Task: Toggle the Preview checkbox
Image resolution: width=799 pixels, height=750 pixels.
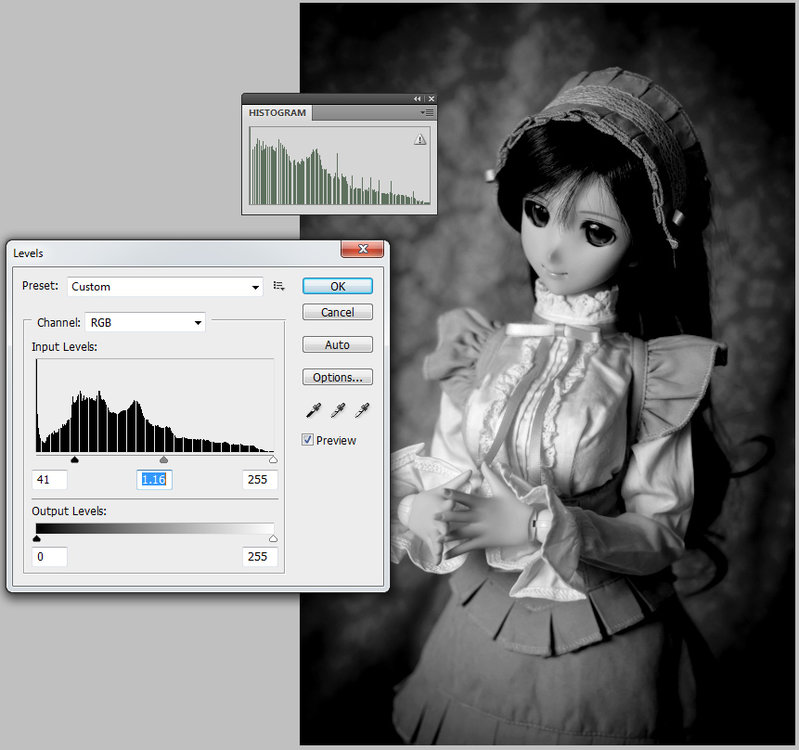Action: pos(308,440)
